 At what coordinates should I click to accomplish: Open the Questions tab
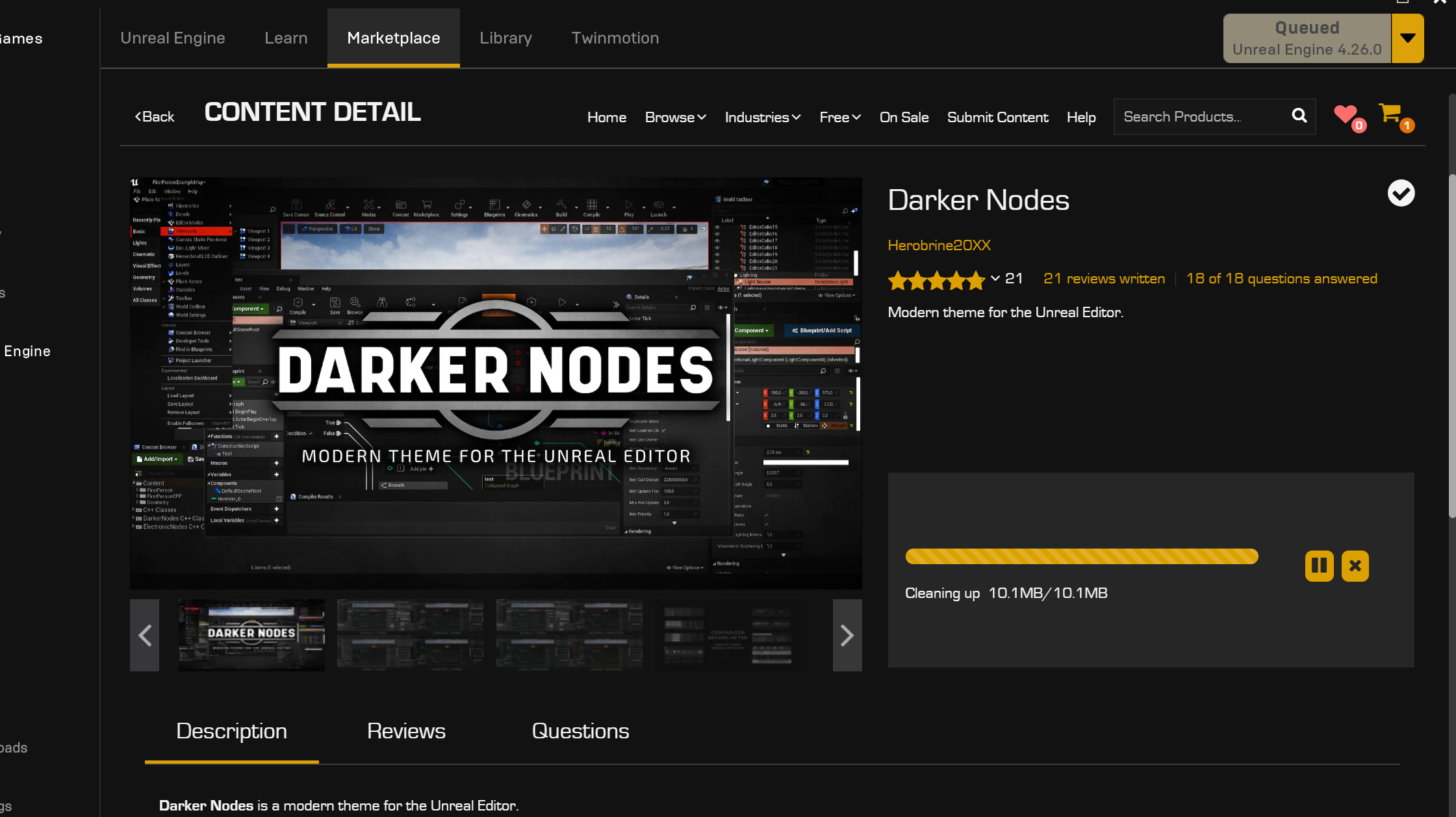[x=580, y=731]
